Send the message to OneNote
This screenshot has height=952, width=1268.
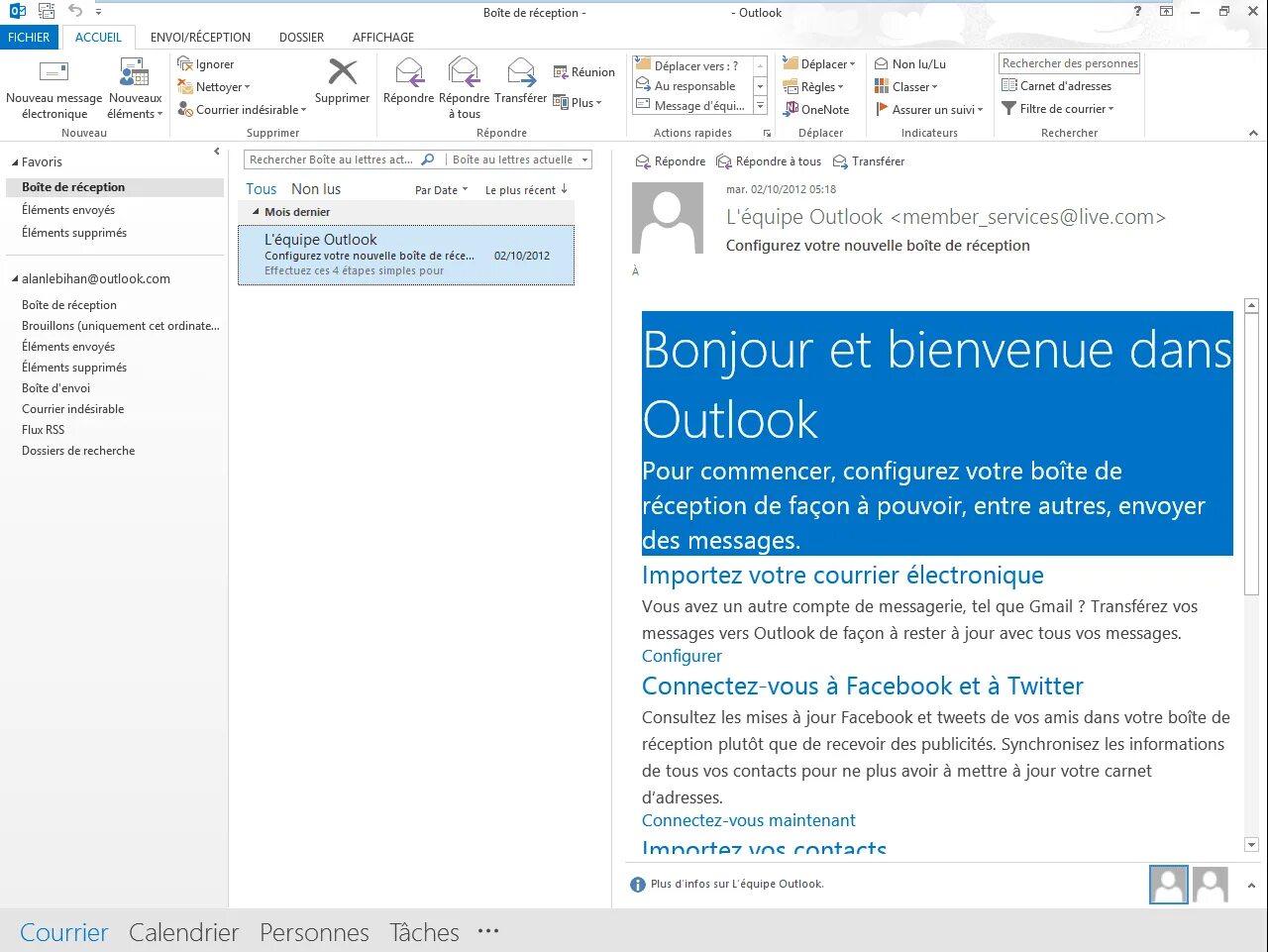tap(816, 110)
